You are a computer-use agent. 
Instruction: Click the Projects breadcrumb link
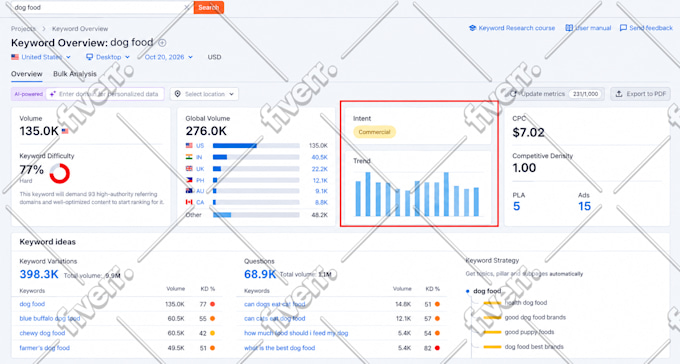pos(23,29)
